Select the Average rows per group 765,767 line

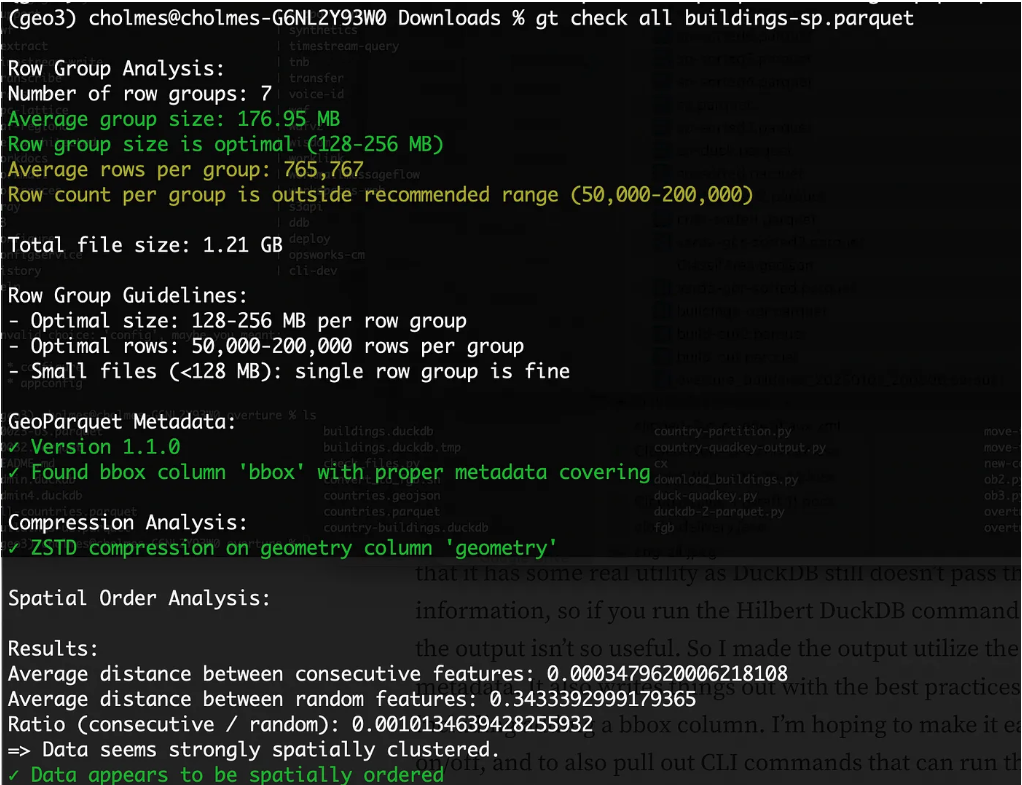pyautogui.click(x=185, y=170)
